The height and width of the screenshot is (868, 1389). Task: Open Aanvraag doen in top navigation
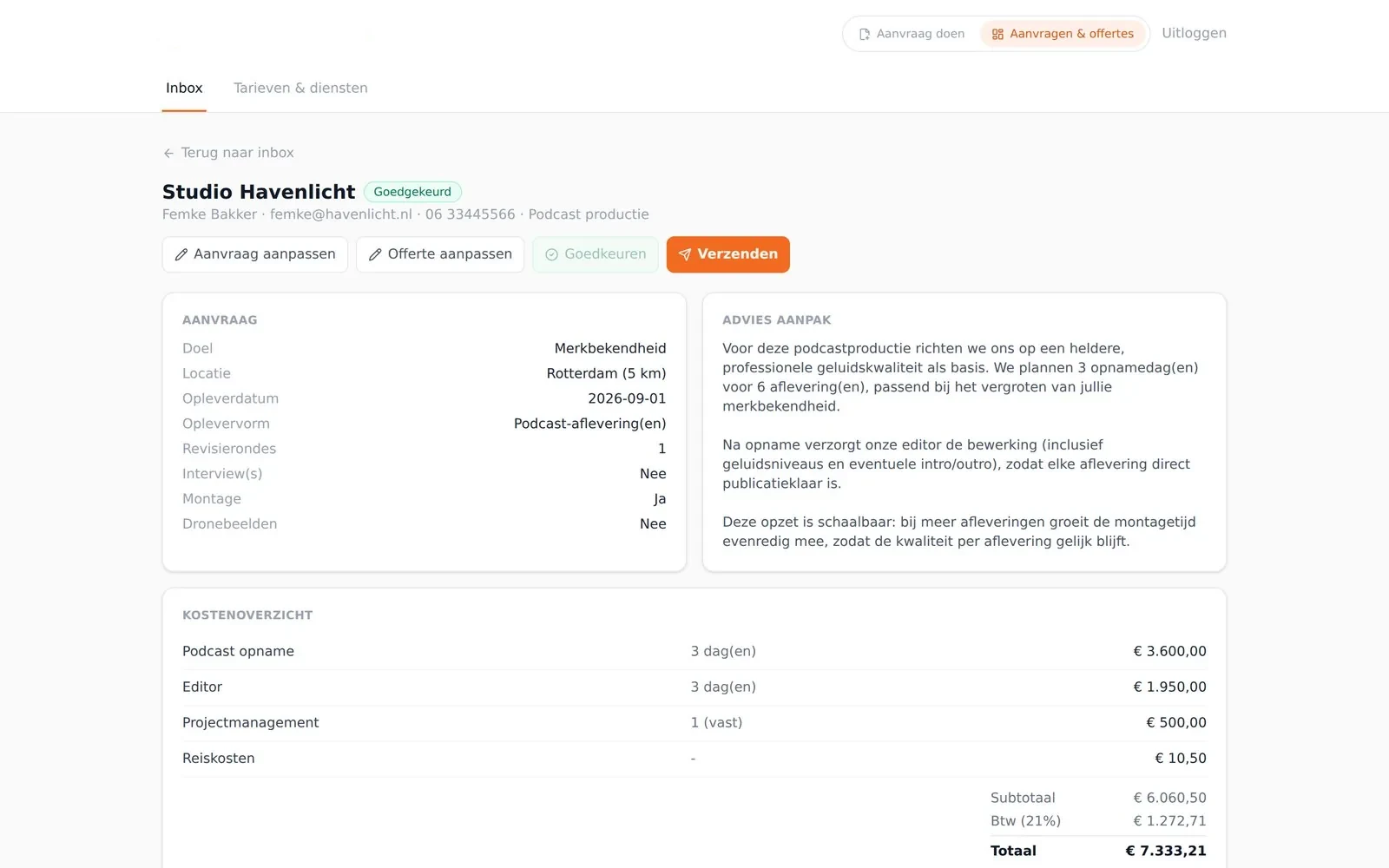click(x=912, y=34)
